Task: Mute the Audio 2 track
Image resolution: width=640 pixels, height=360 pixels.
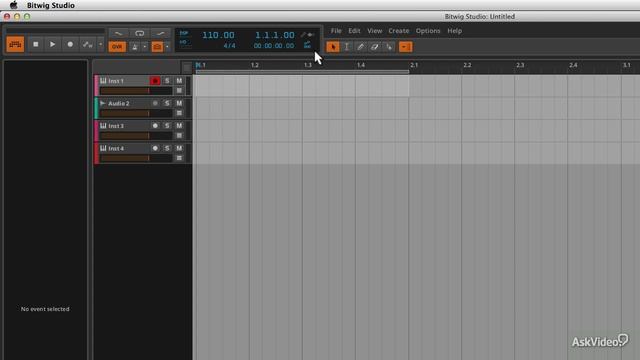Action: tap(179, 103)
